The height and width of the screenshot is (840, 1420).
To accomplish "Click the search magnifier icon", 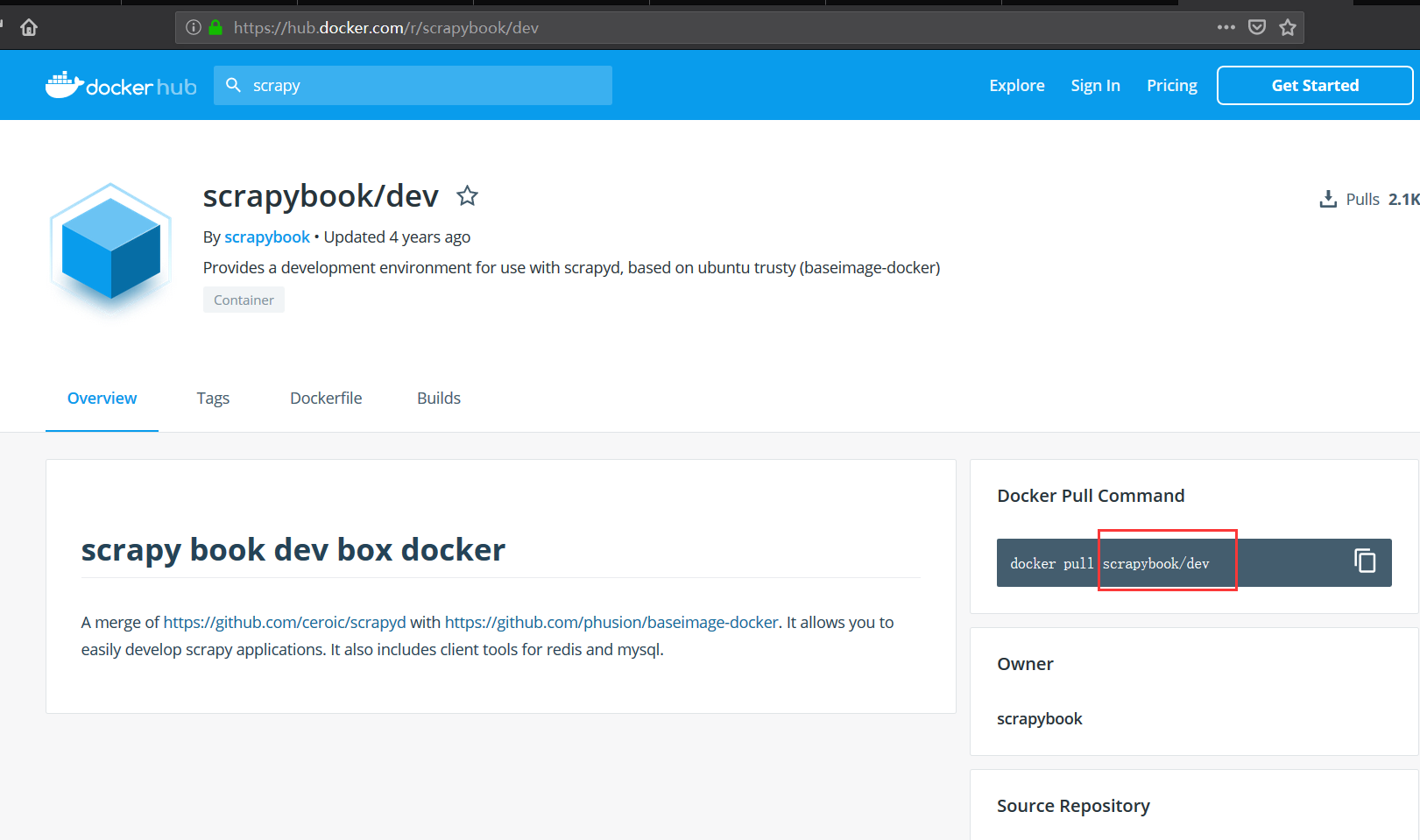I will click(x=234, y=85).
